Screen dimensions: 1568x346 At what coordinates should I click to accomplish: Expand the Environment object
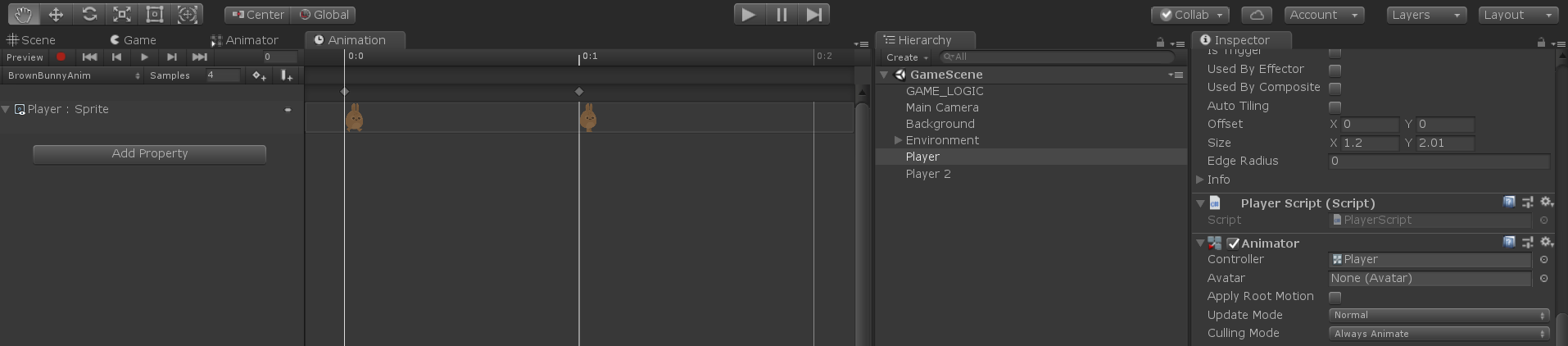click(x=898, y=140)
